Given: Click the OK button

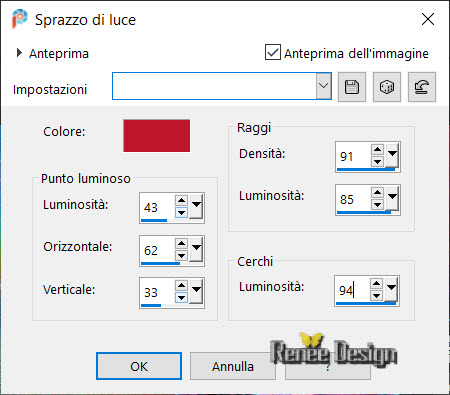Looking at the screenshot, I should pos(139,366).
